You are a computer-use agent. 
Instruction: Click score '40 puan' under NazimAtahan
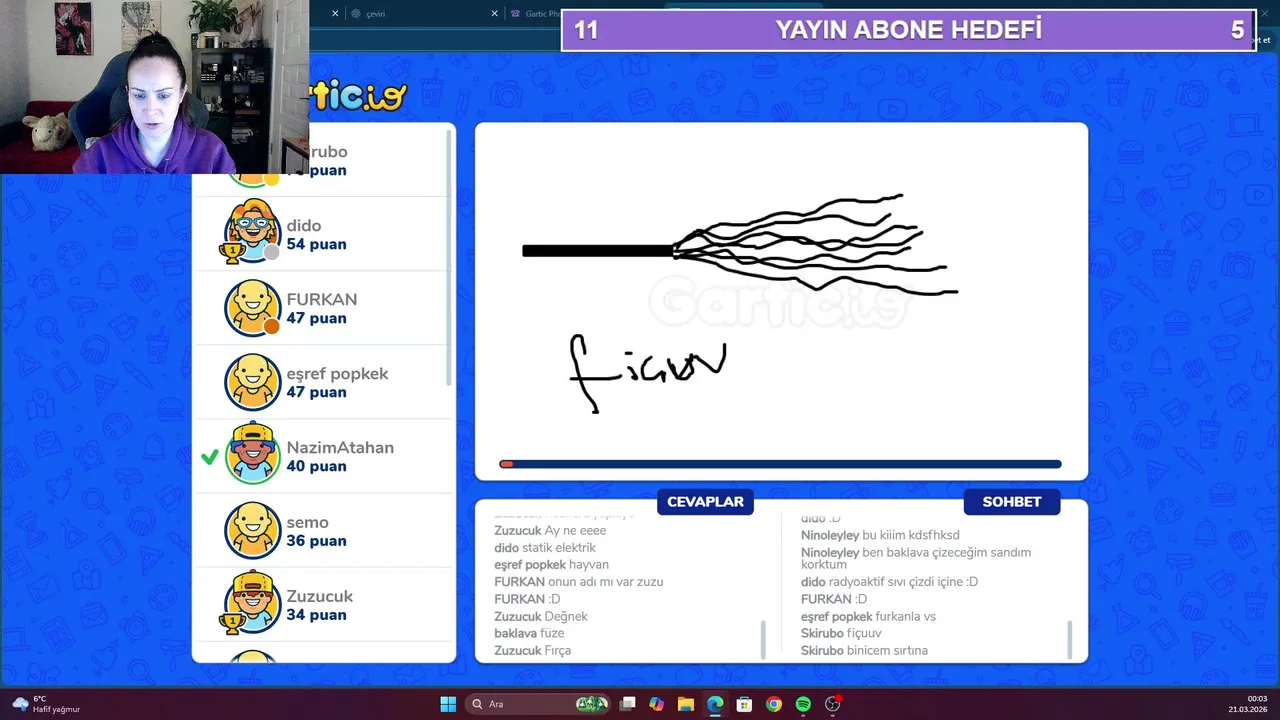pyautogui.click(x=316, y=466)
